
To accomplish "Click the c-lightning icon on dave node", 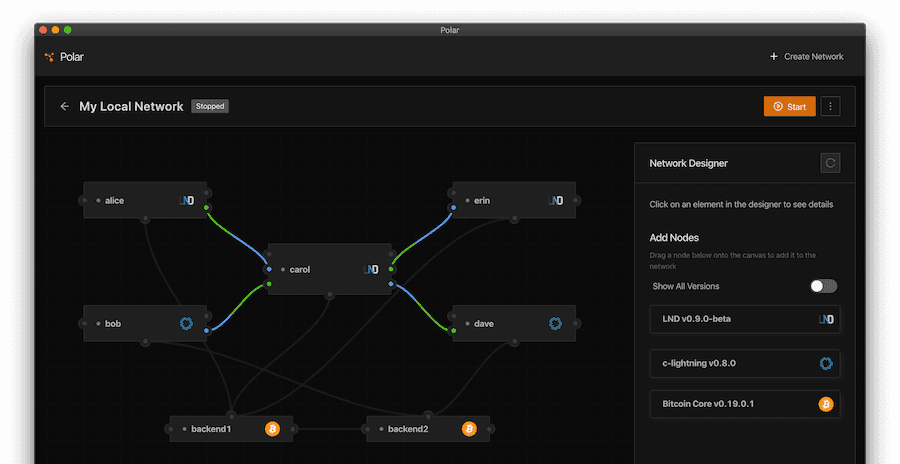I will (x=555, y=323).
